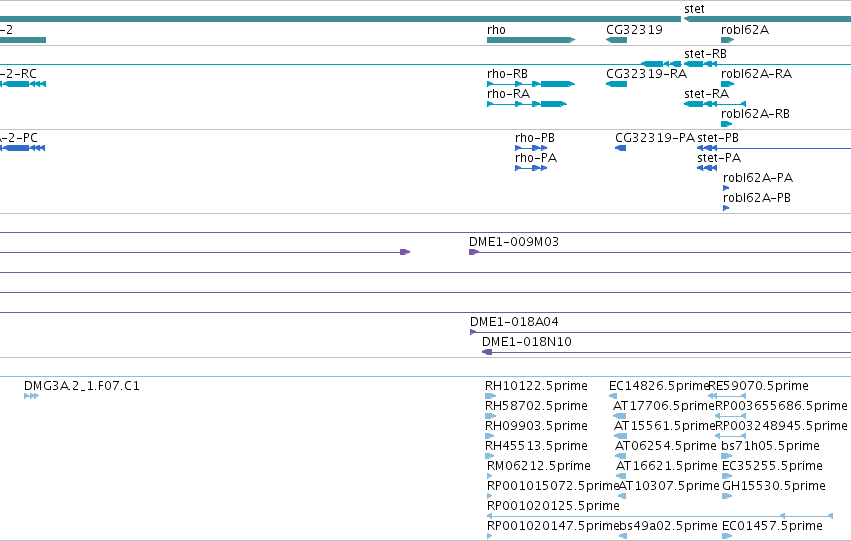Click the rho-RB transcript glyph

[531, 84]
